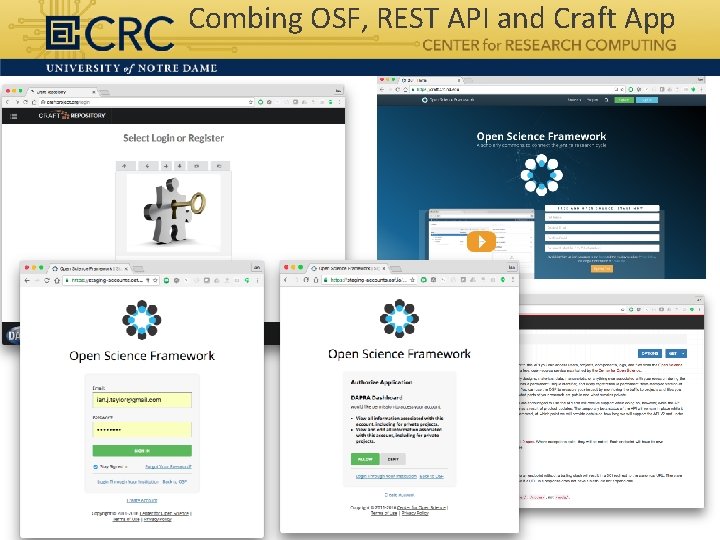
Task: Play the OSF intro video
Action: pos(481,242)
